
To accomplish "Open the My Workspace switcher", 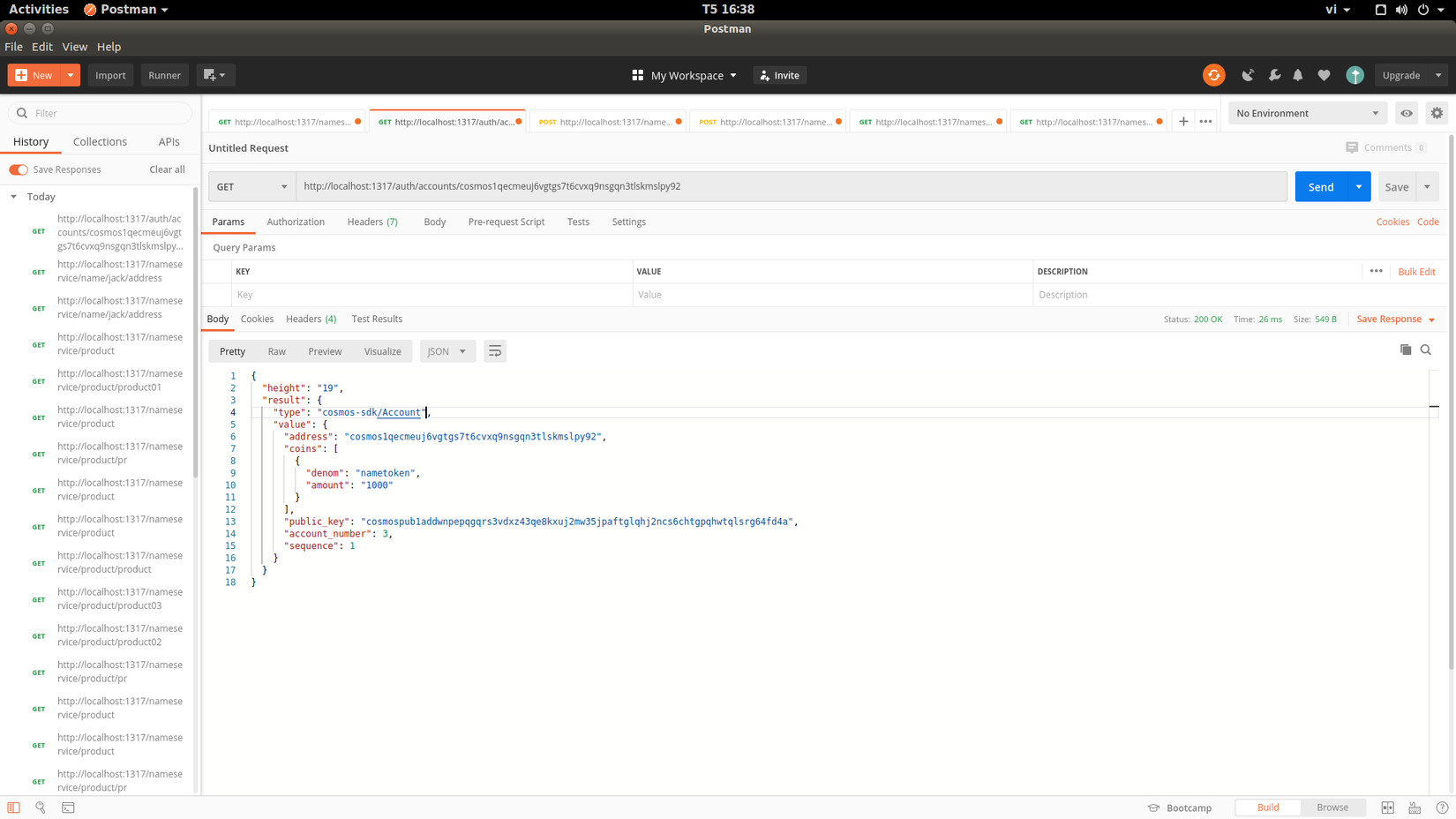I will 684,75.
